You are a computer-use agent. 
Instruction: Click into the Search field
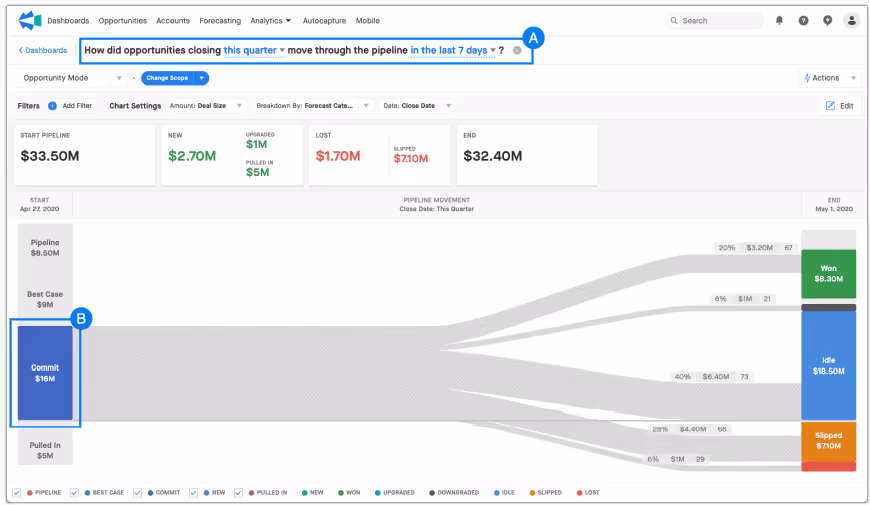coord(714,21)
